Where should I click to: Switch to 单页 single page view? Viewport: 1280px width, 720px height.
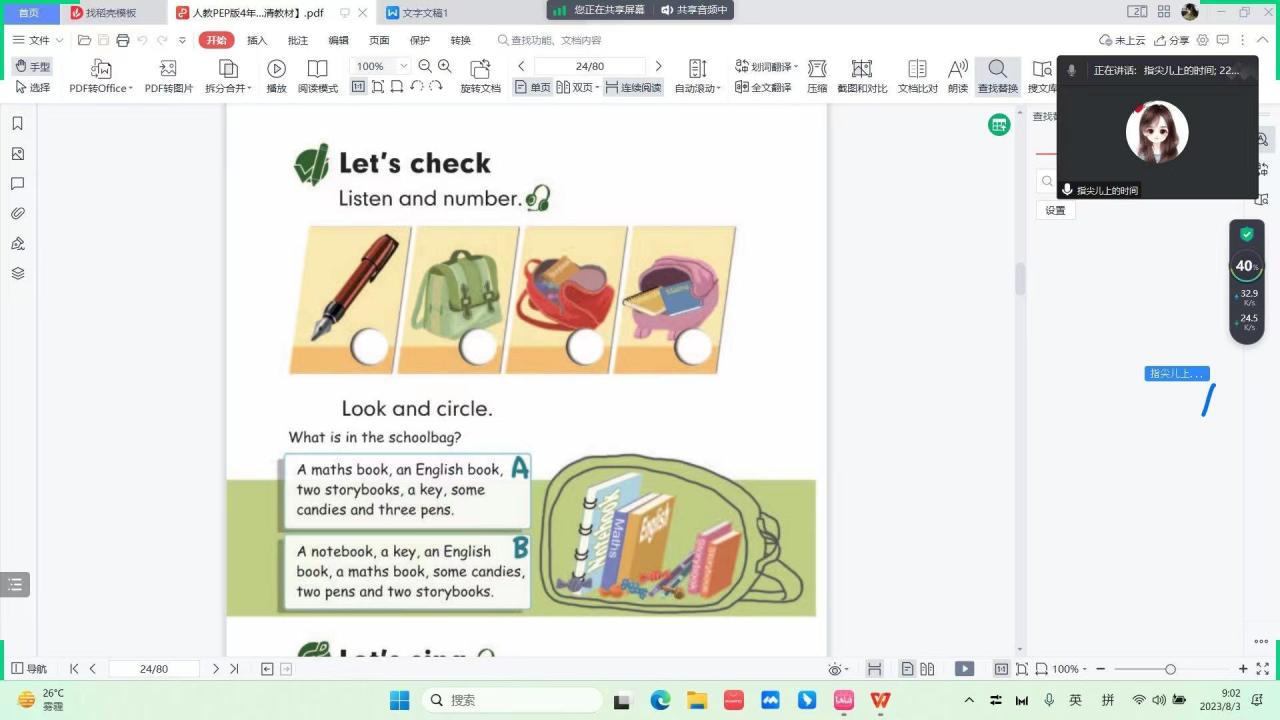(533, 88)
